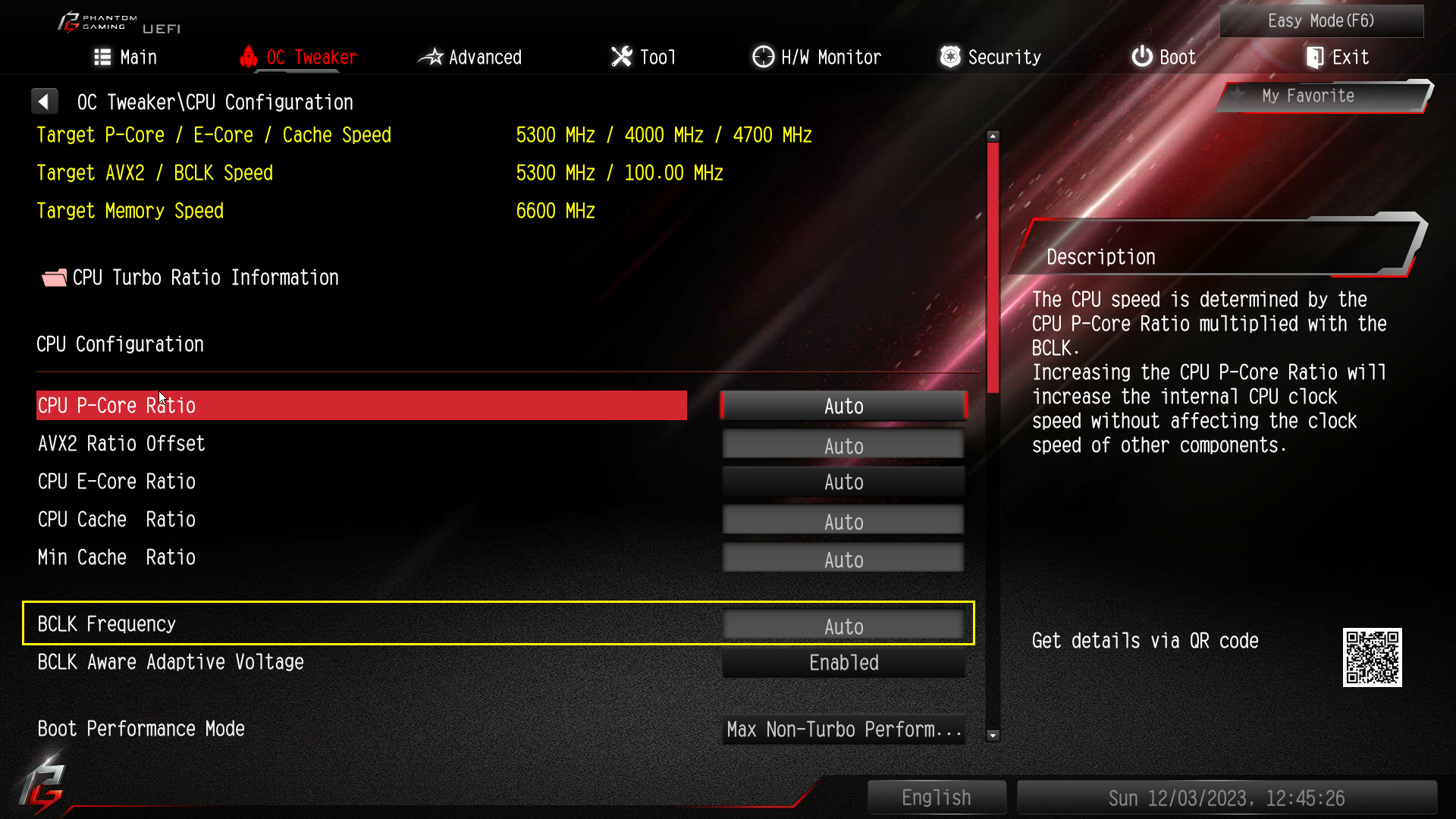Click the Security shield icon
Viewport: 1456px width, 819px height.
click(x=950, y=57)
